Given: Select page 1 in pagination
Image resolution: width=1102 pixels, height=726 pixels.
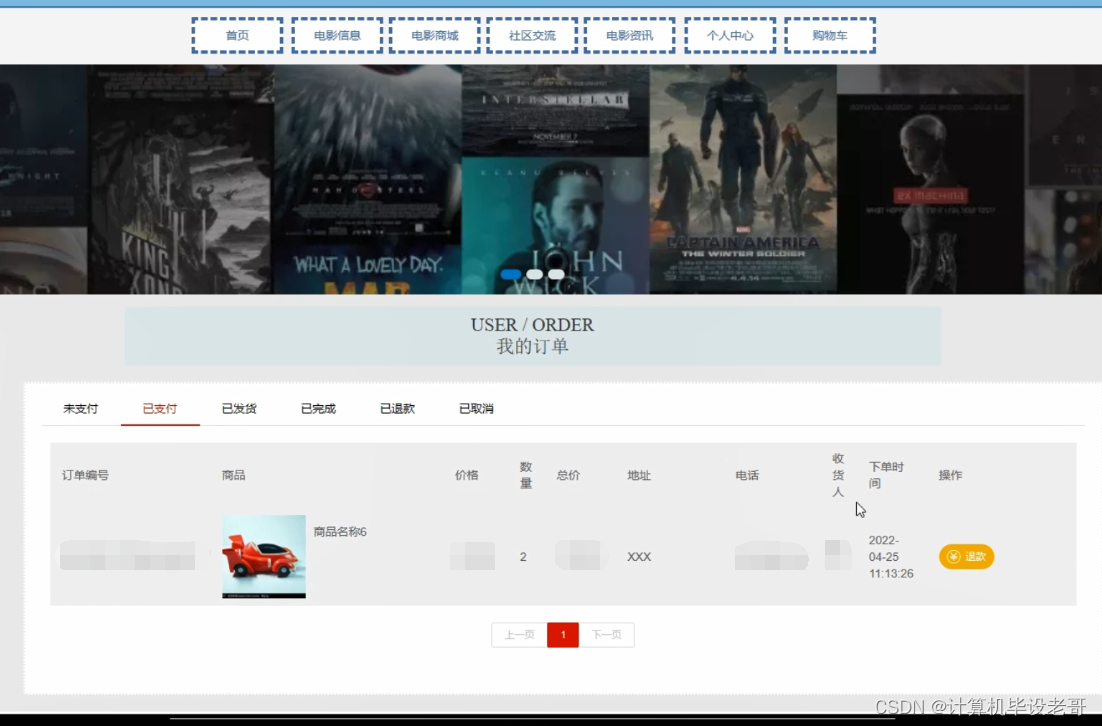Looking at the screenshot, I should click(x=563, y=635).
